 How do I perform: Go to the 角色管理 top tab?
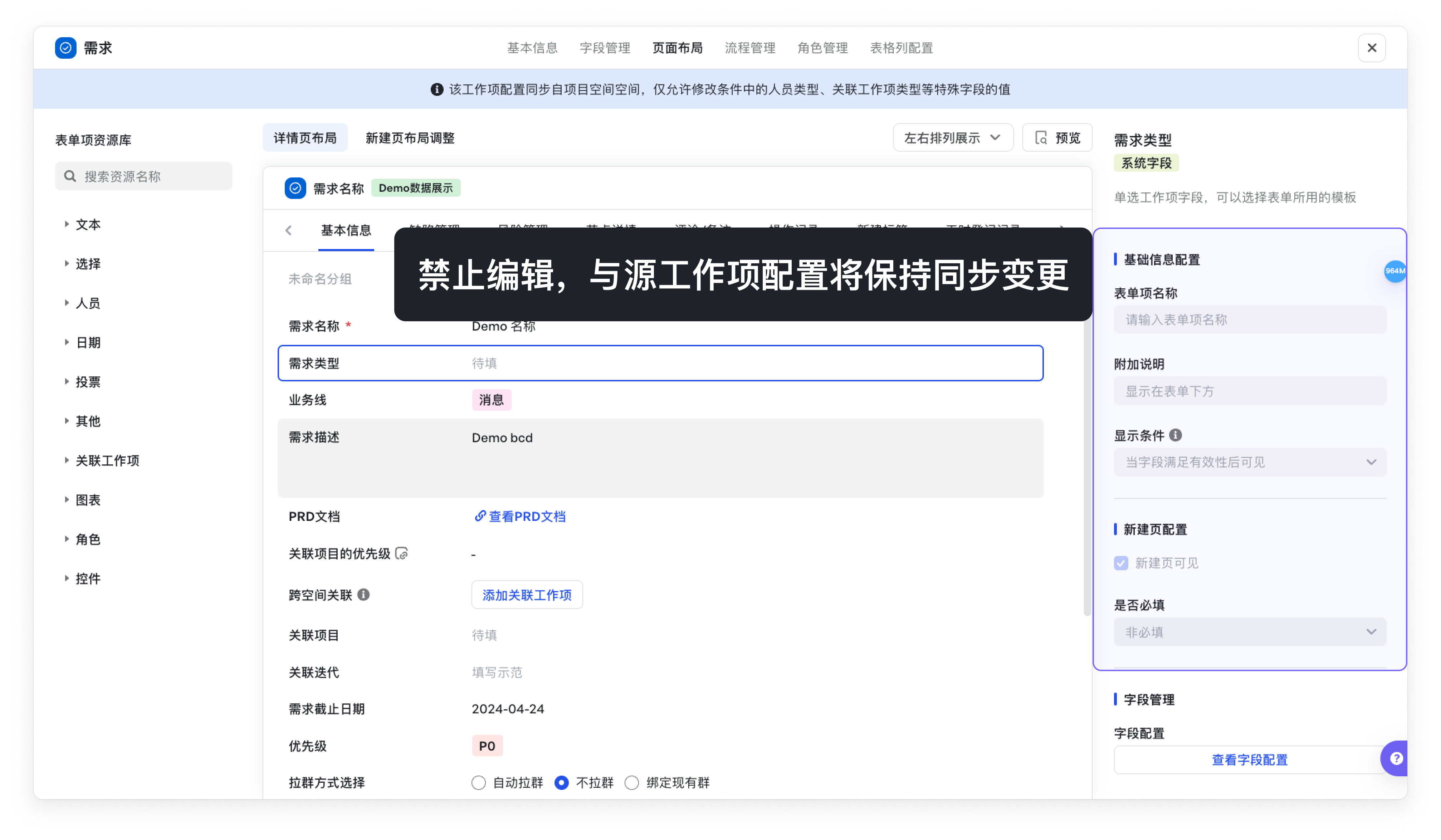(823, 48)
